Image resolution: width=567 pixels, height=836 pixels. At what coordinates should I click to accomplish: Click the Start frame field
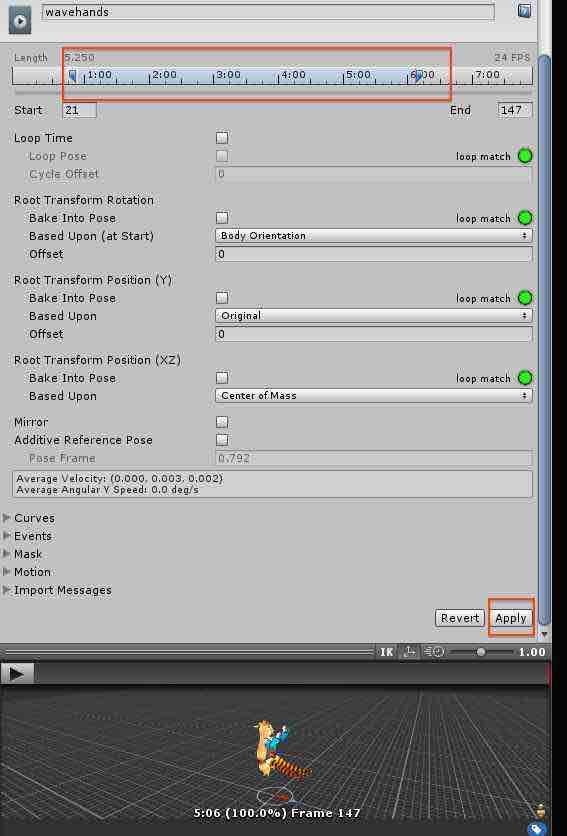pos(79,110)
